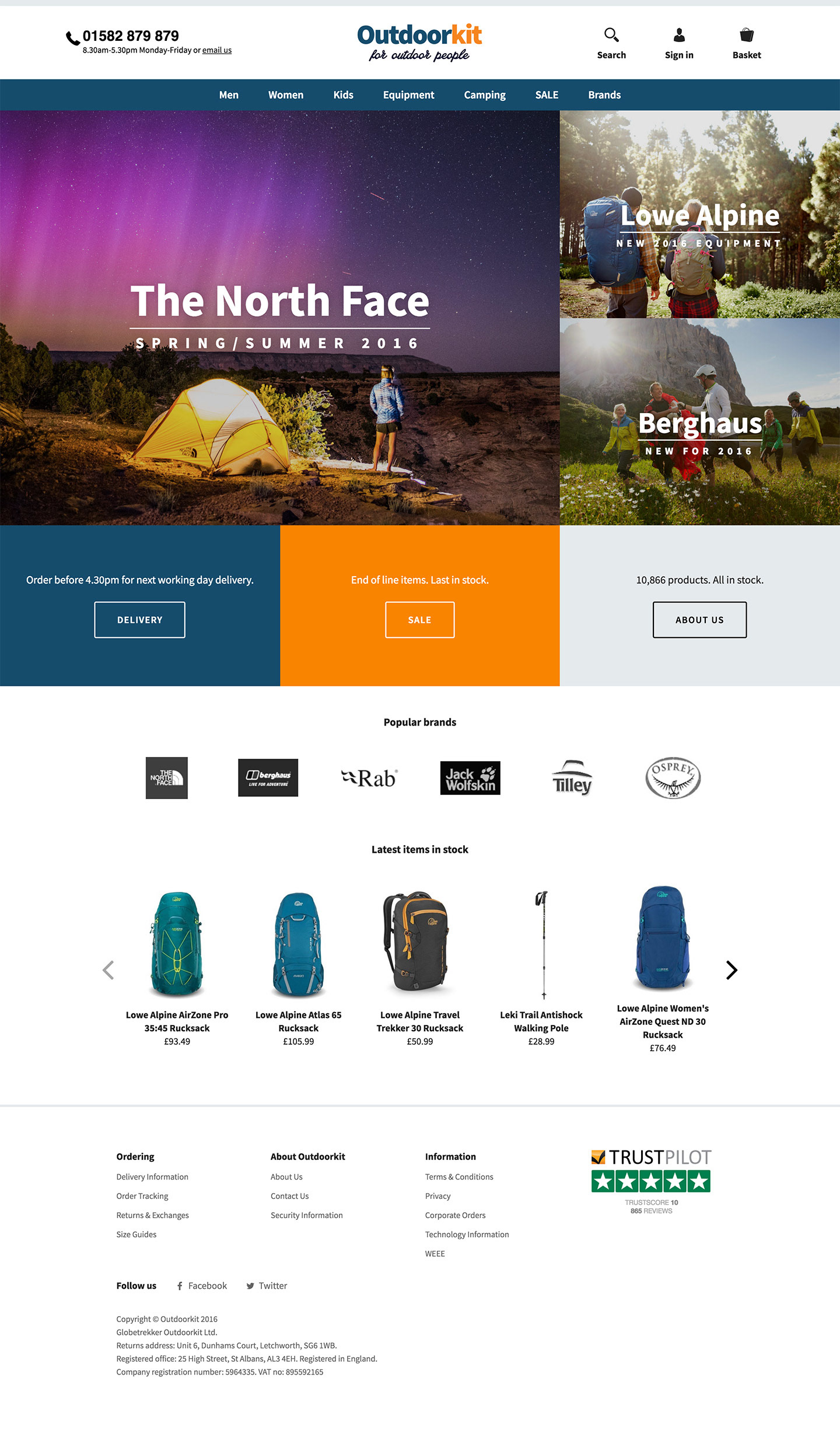Select The North Face brand logo
The image size is (840, 1430).
click(x=167, y=778)
